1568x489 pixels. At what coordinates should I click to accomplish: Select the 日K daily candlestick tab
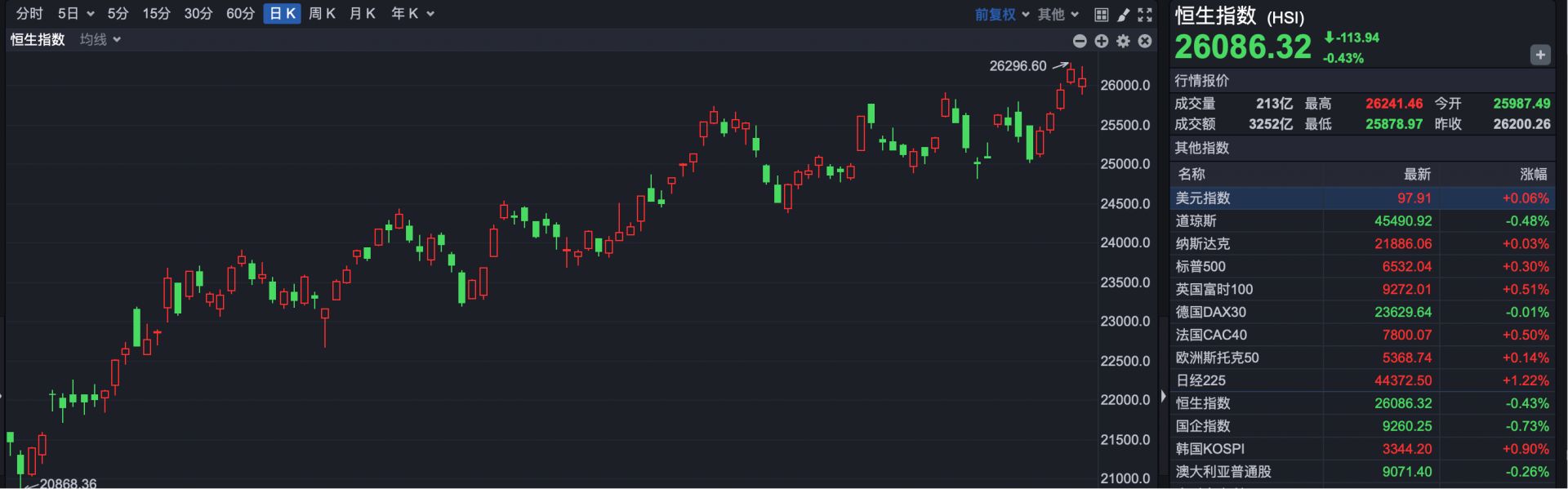(x=283, y=14)
